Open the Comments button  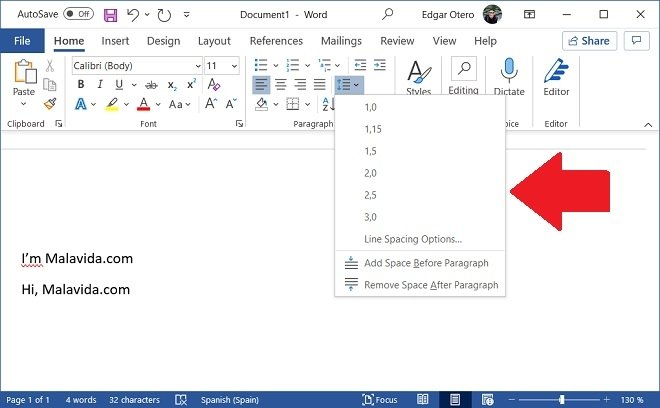[636, 41]
